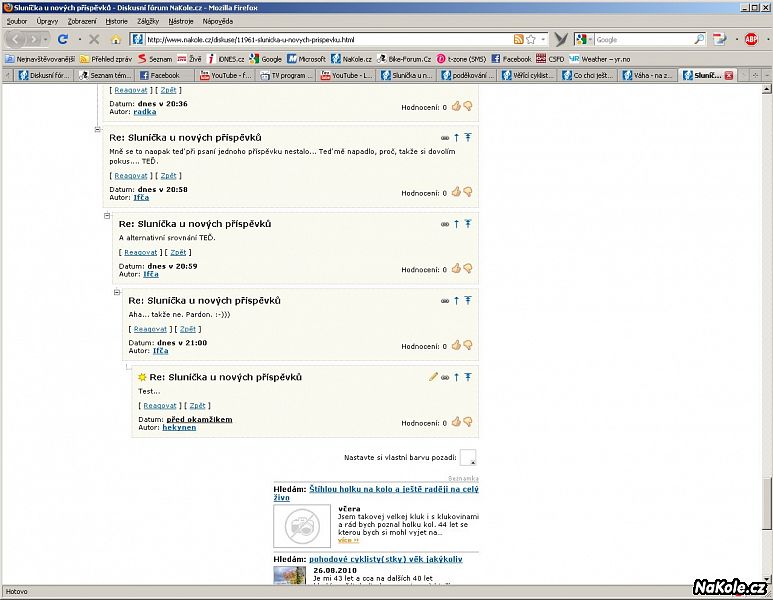Image resolution: width=773 pixels, height=600 pixels.
Task: Open the Nástroje menu
Action: click(181, 20)
